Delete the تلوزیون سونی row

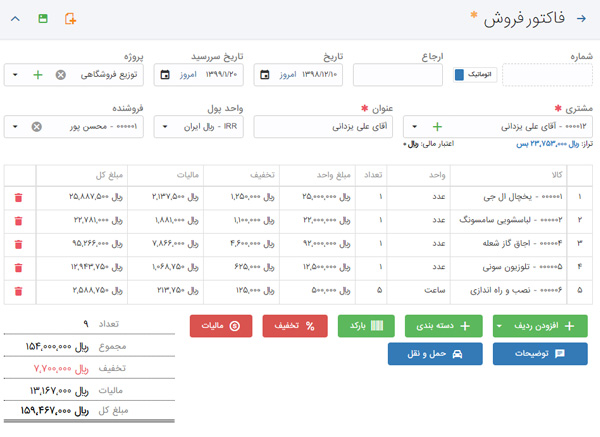18,266
